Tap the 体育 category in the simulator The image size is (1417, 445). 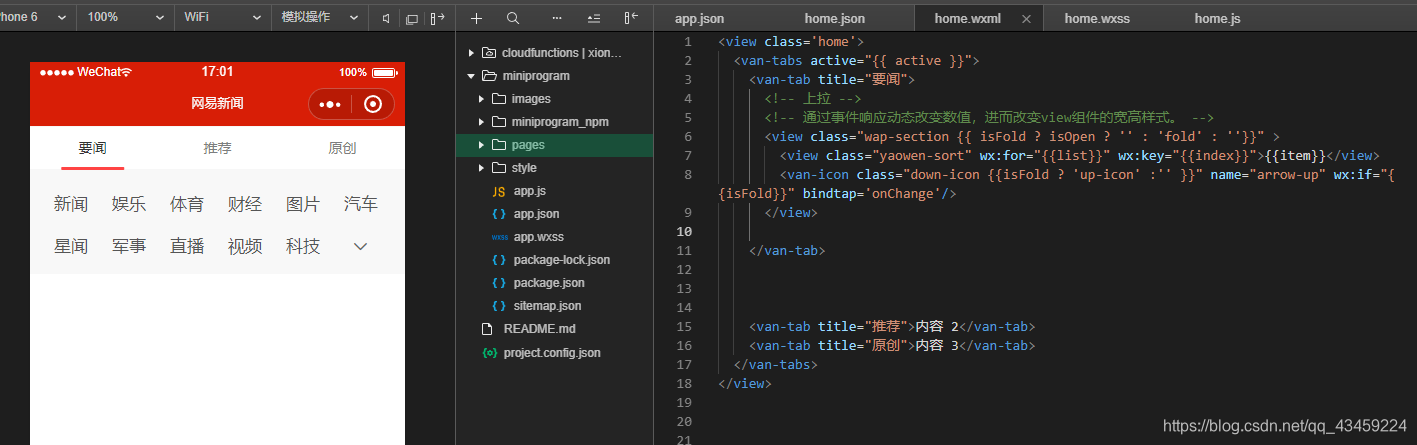coord(187,204)
